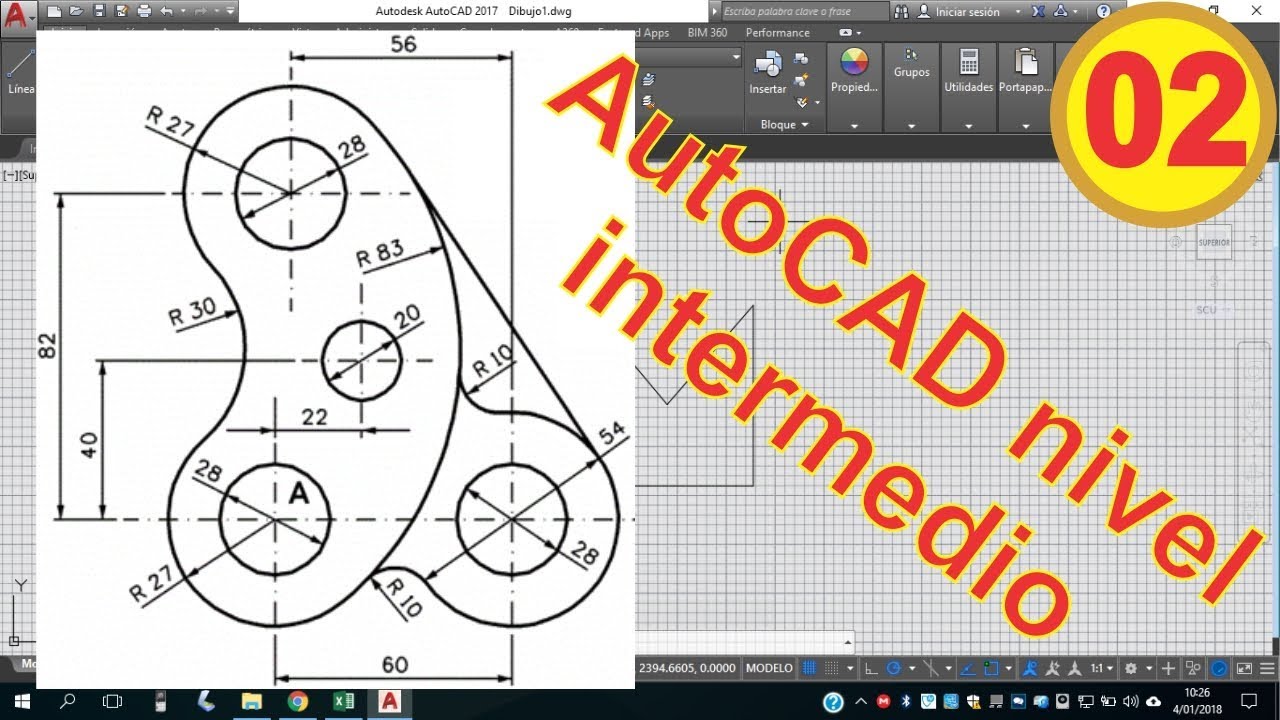The image size is (1280, 720).
Task: Click the Clean Screen icon in status bar
Action: tap(1244, 668)
